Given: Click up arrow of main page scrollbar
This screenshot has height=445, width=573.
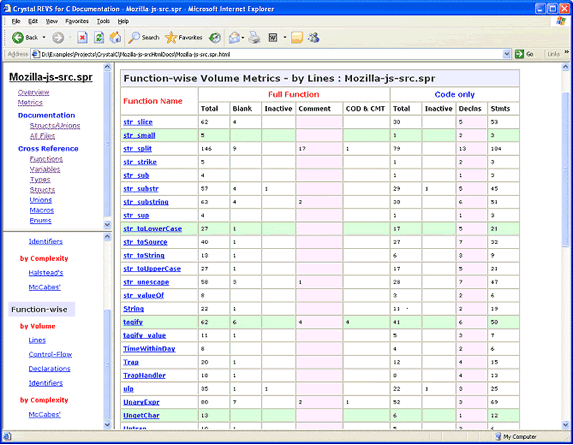Looking at the screenshot, I should [565, 67].
